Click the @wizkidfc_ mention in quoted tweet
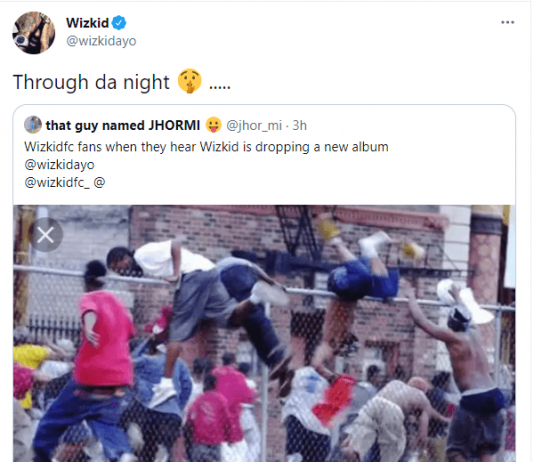The height and width of the screenshot is (462, 534). (x=57, y=182)
